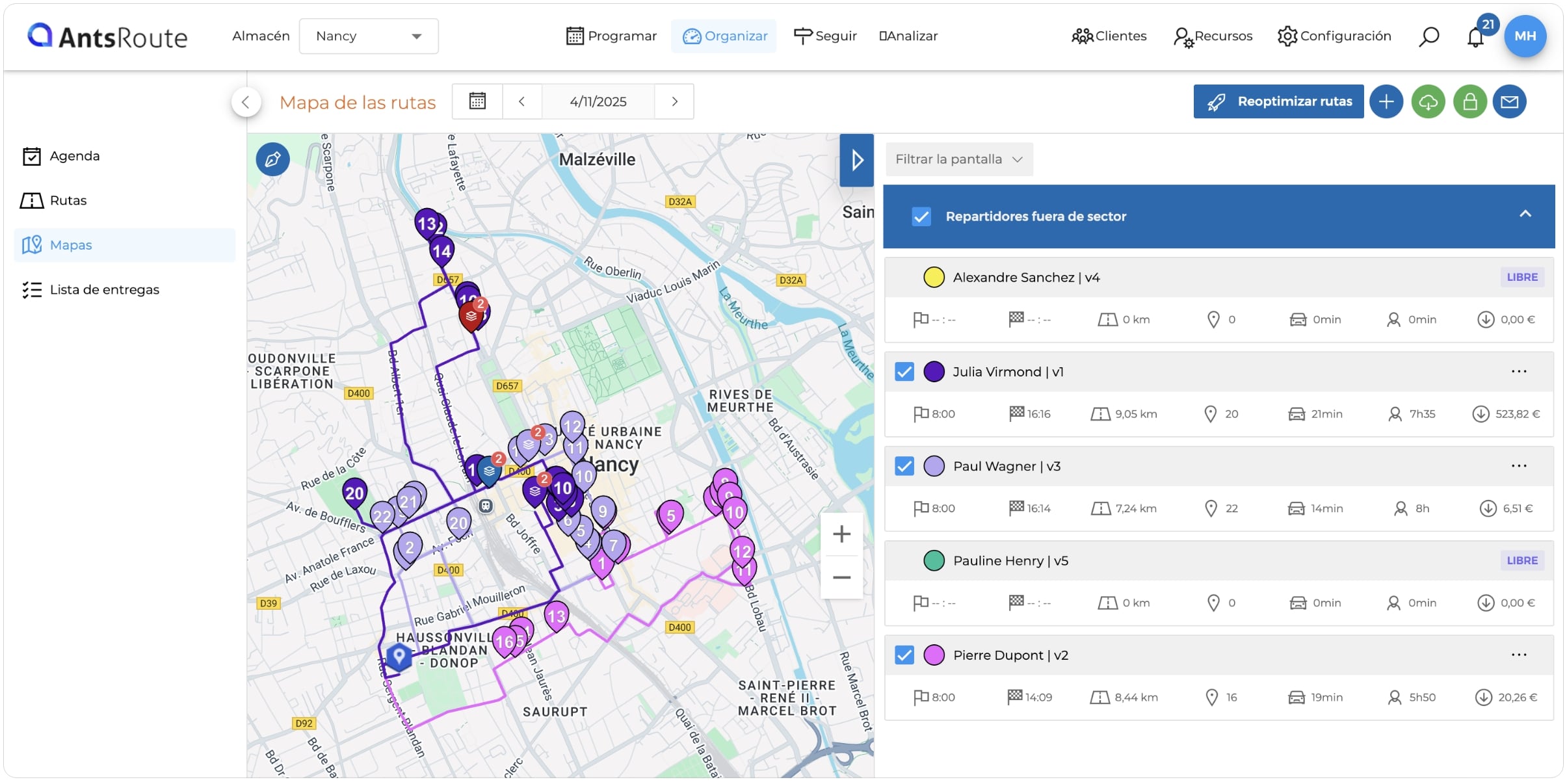Click Pauline Henry green color swatch
The width and height of the screenshot is (1567, 784).
coord(934,560)
